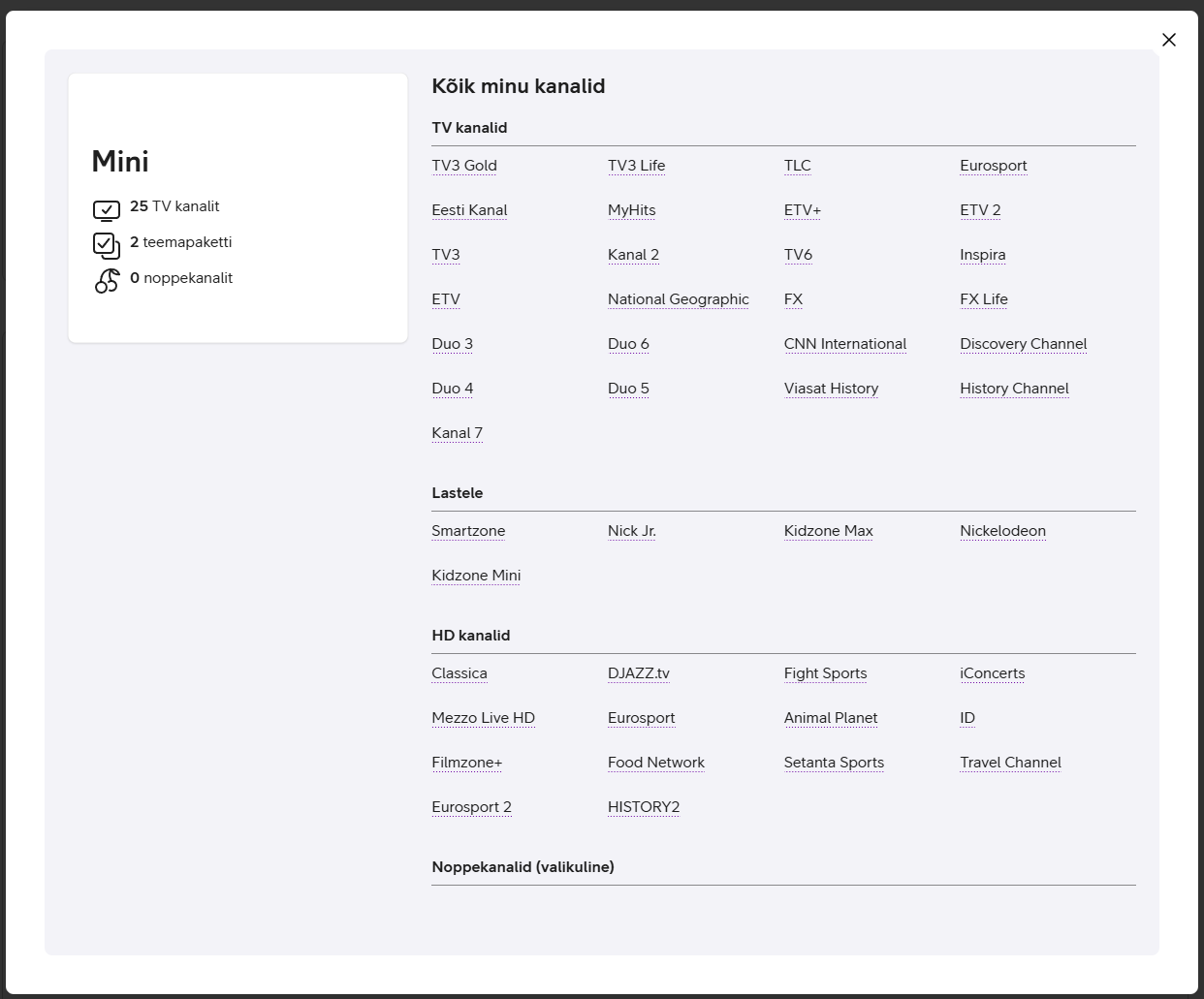Click the Food Network channel
The height and width of the screenshot is (999, 1204).
tap(655, 763)
